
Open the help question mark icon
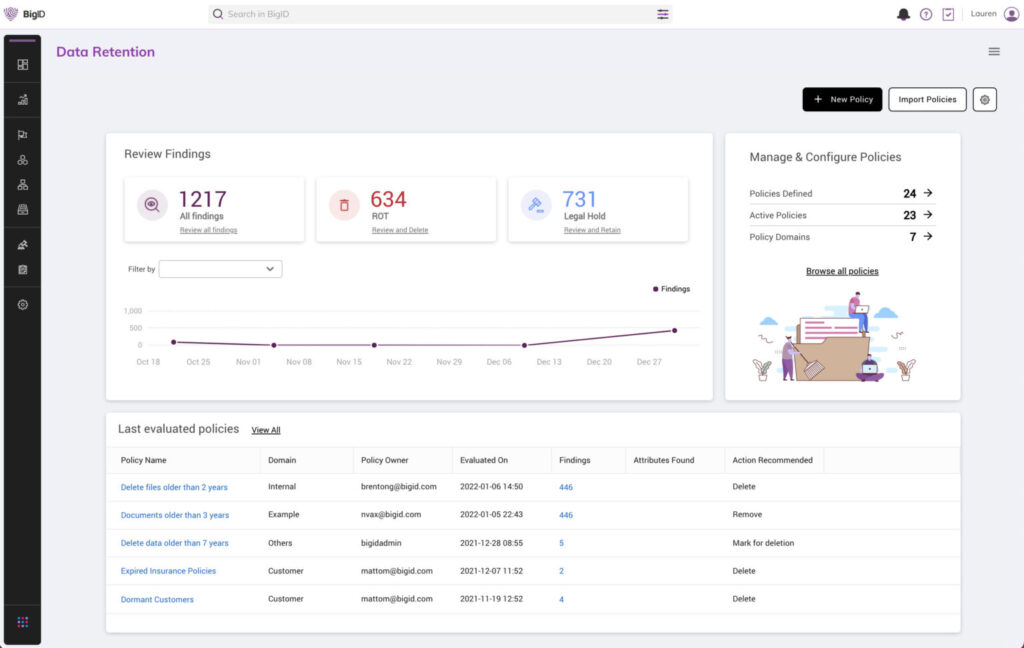point(926,14)
